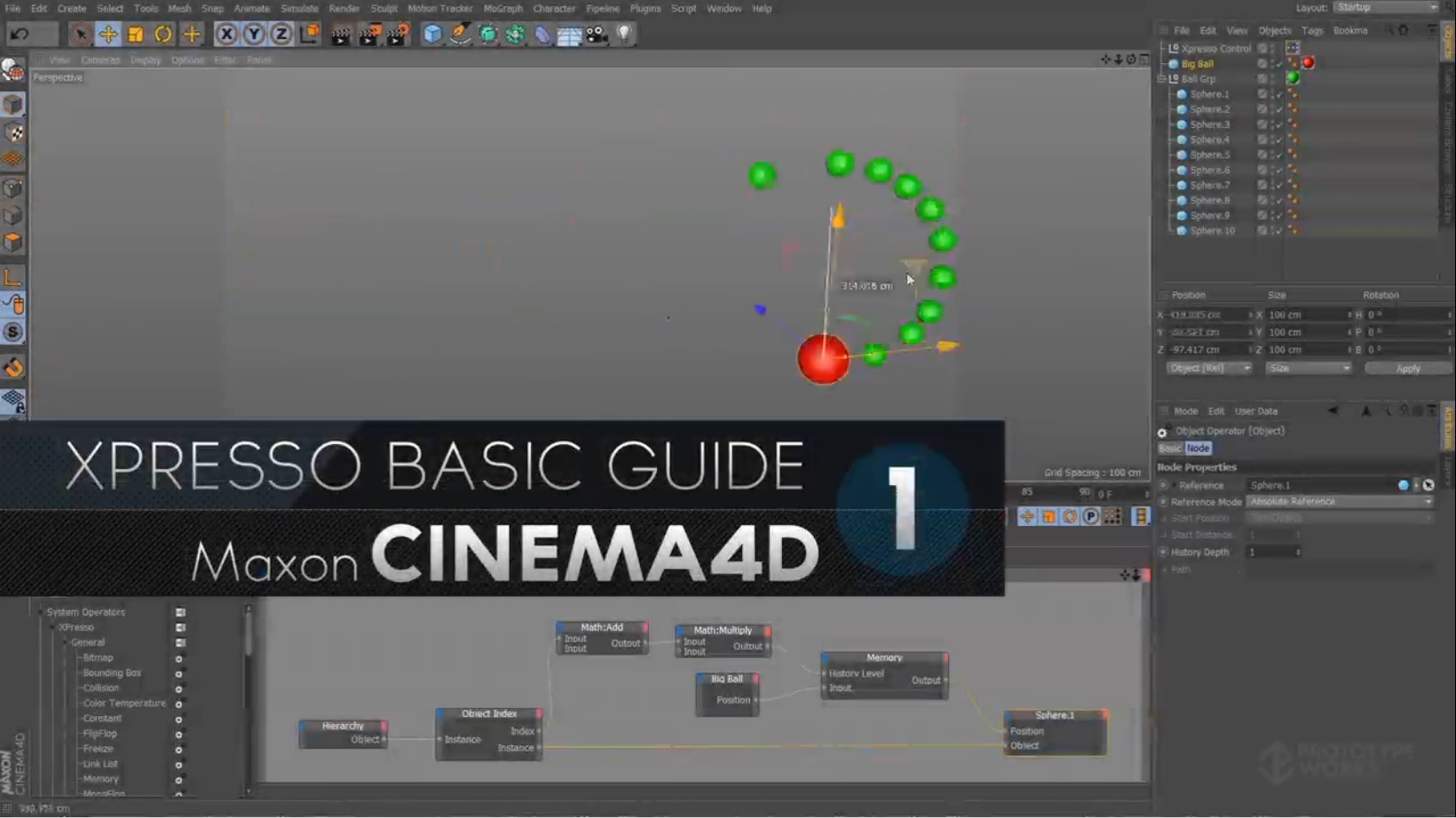Open the viewport Cameras menu
The height and width of the screenshot is (818, 1456).
point(99,60)
